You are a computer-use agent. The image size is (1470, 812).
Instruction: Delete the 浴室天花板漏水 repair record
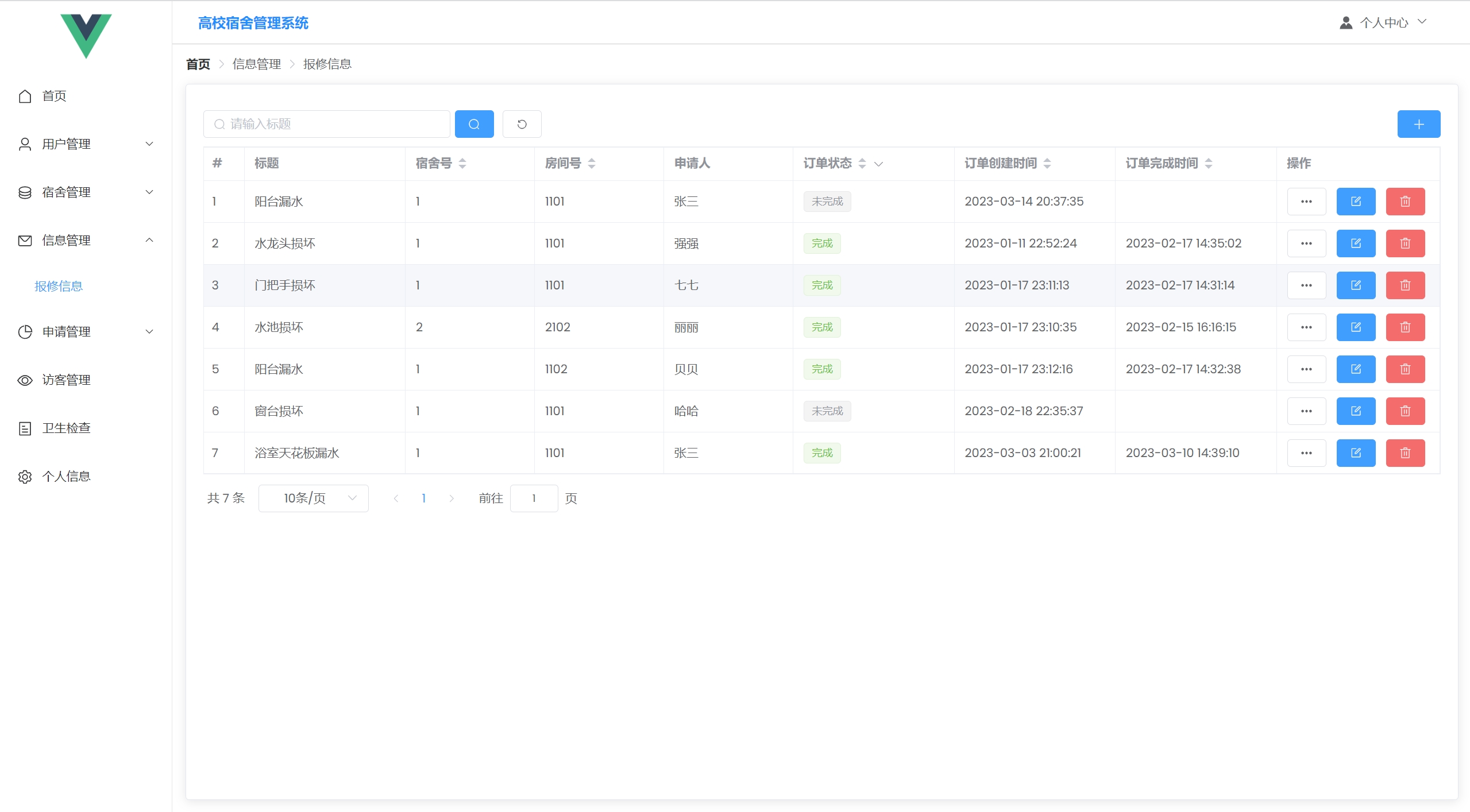[1405, 453]
